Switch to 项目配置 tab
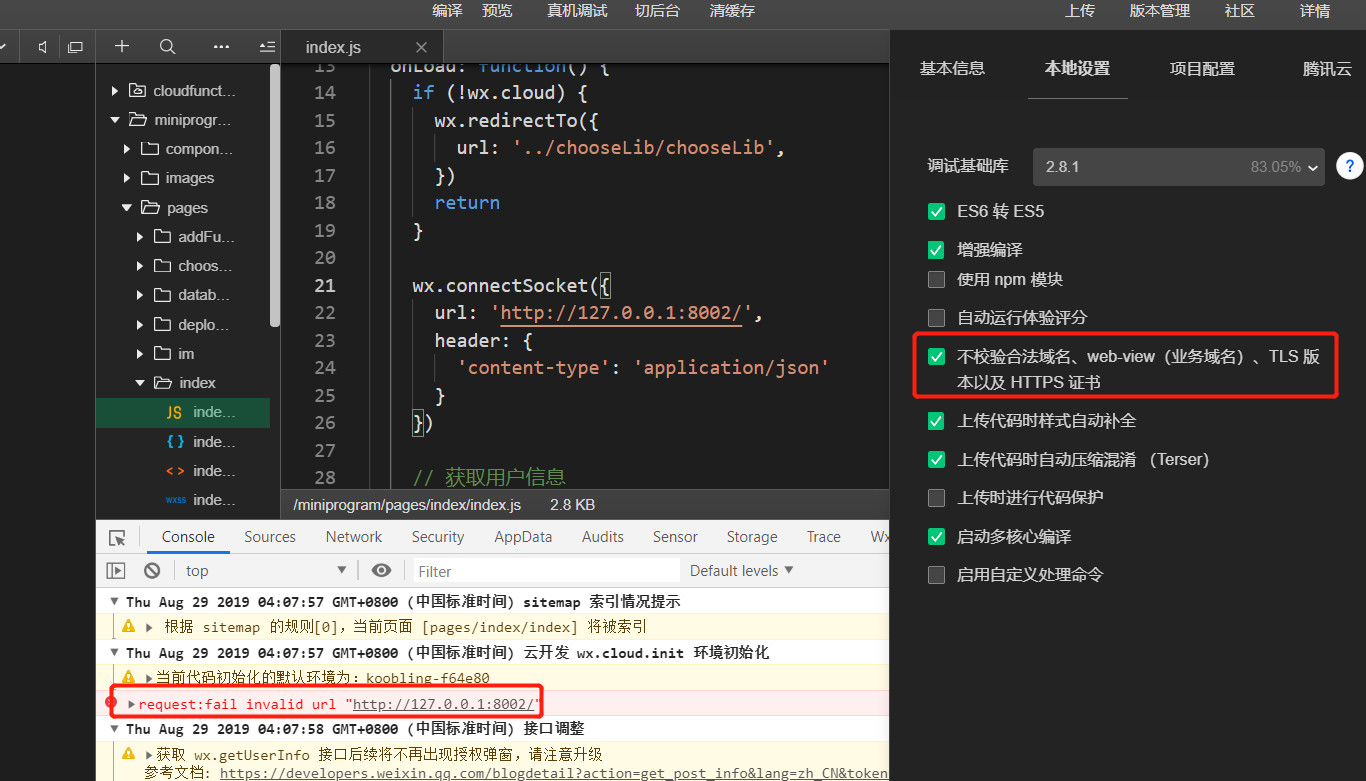Screen dimensions: 1366x781 tap(1202, 68)
